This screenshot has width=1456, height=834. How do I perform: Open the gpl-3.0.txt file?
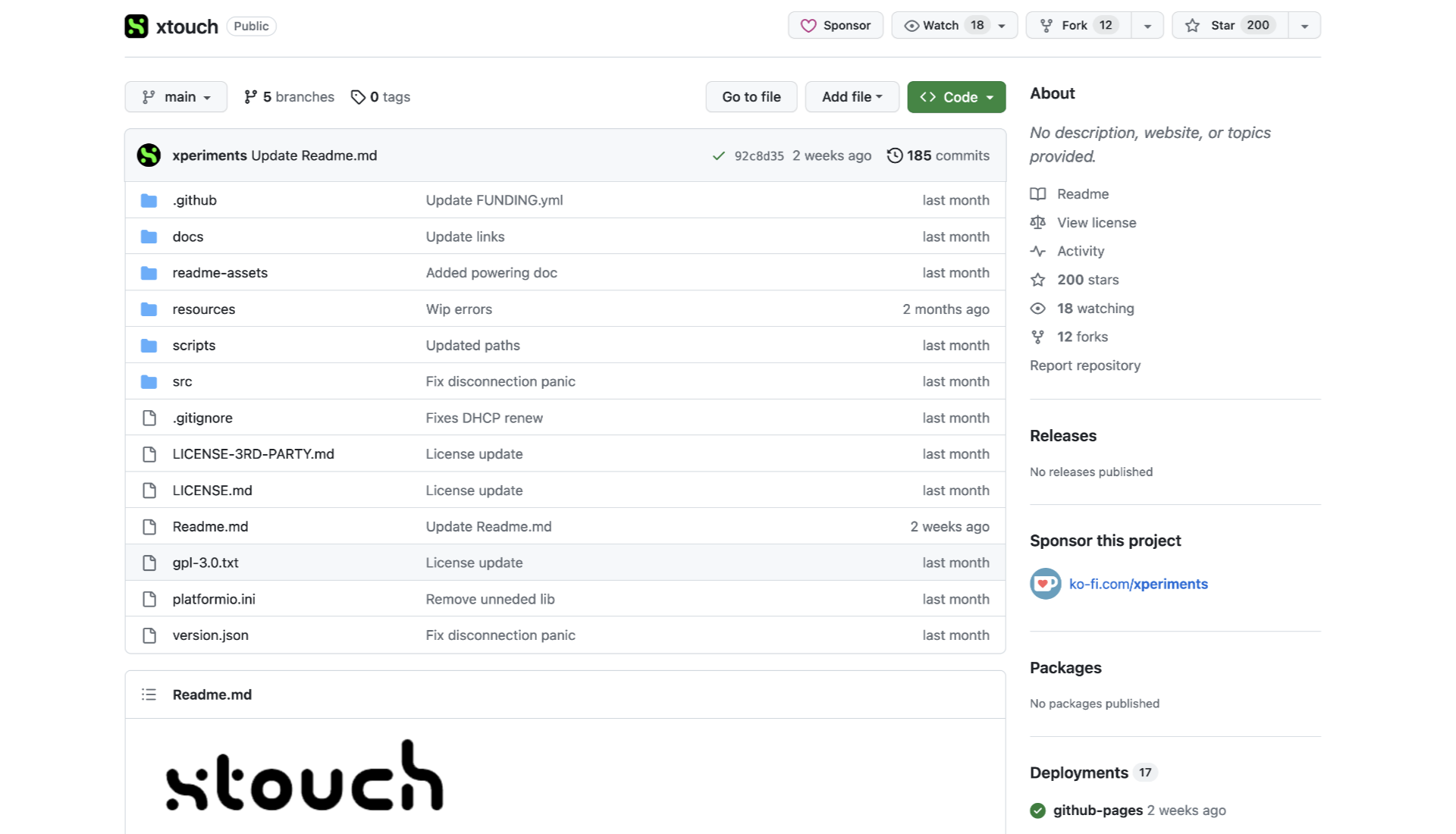pos(206,563)
